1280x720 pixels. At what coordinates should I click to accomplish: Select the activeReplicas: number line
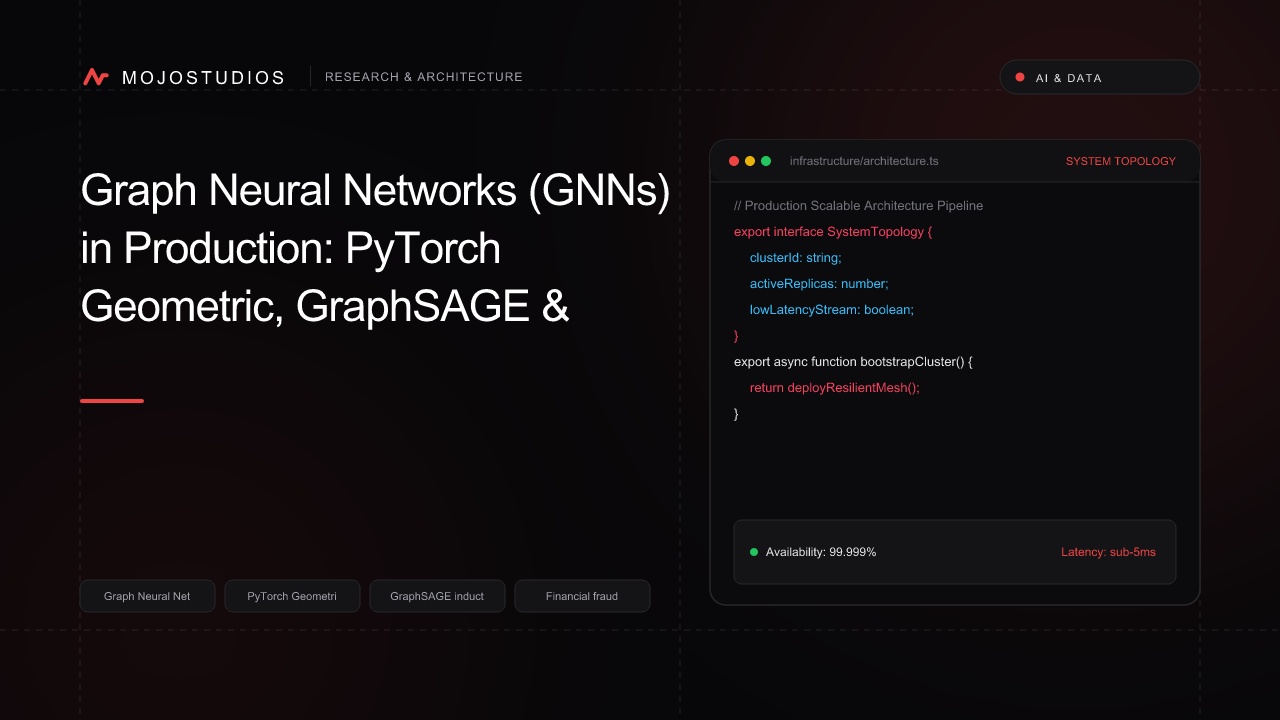(x=819, y=283)
